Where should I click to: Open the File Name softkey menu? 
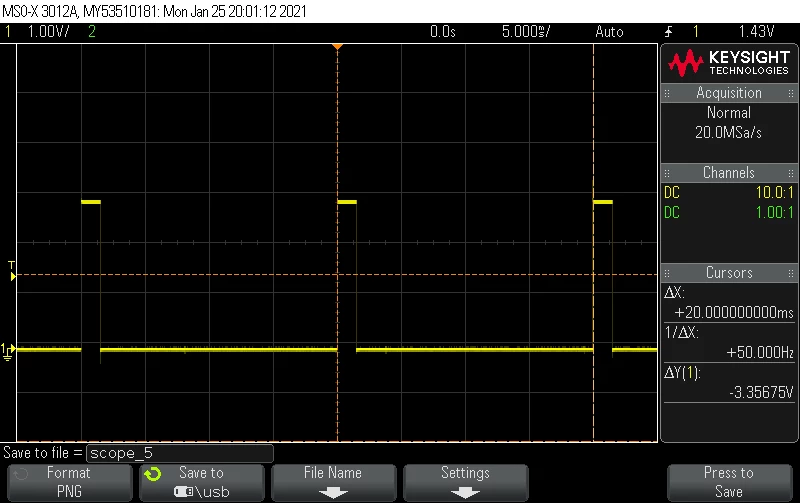333,482
